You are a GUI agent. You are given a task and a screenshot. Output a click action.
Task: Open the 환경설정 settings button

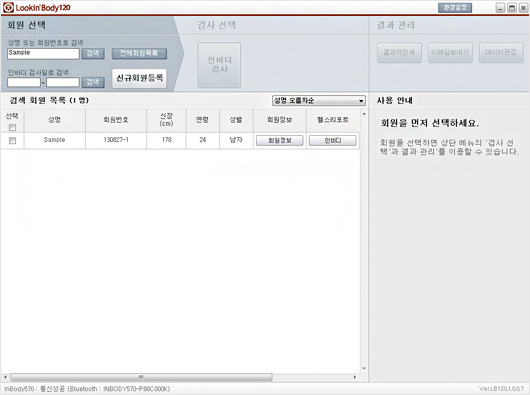[x=455, y=7]
